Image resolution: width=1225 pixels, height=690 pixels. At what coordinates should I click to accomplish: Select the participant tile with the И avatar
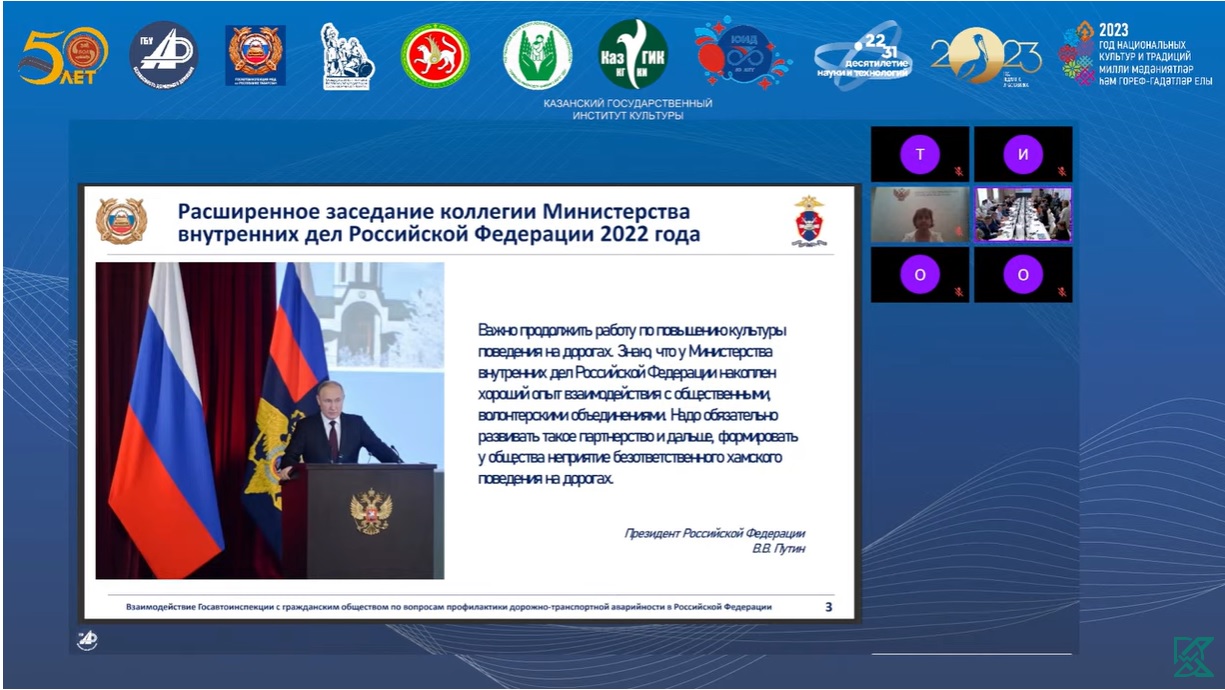coord(1023,154)
